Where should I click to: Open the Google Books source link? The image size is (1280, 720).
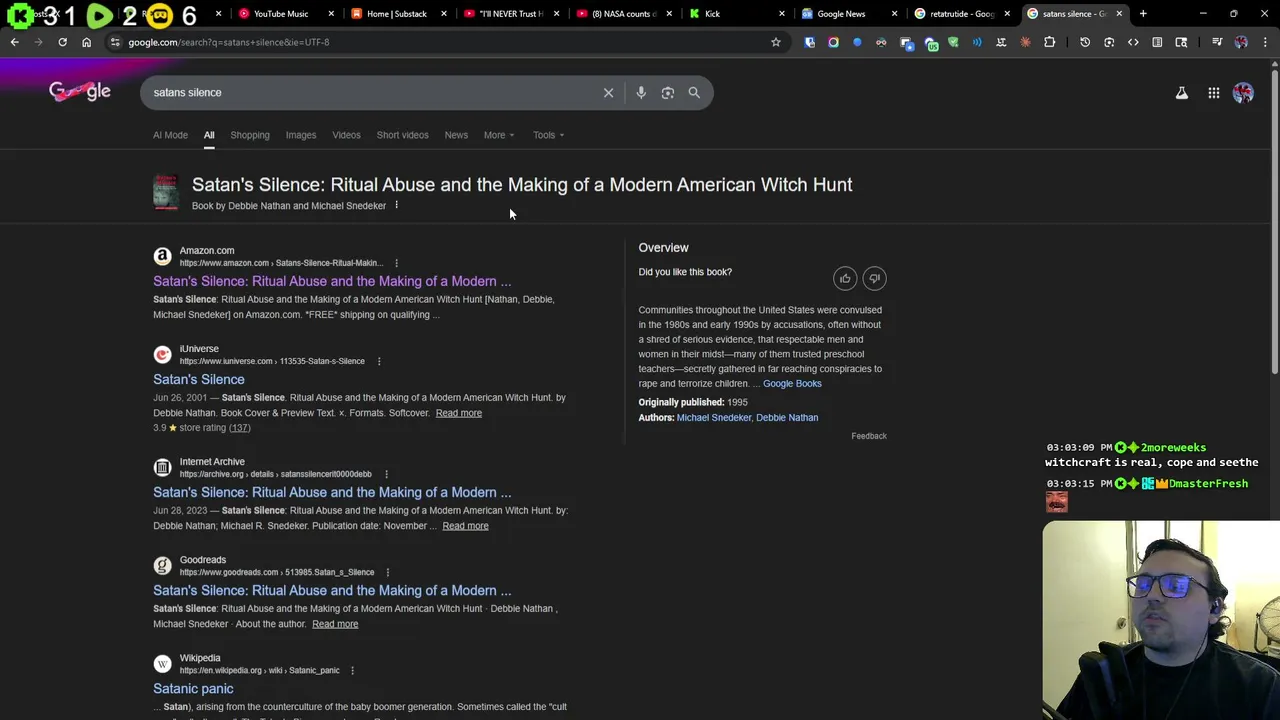coord(792,383)
